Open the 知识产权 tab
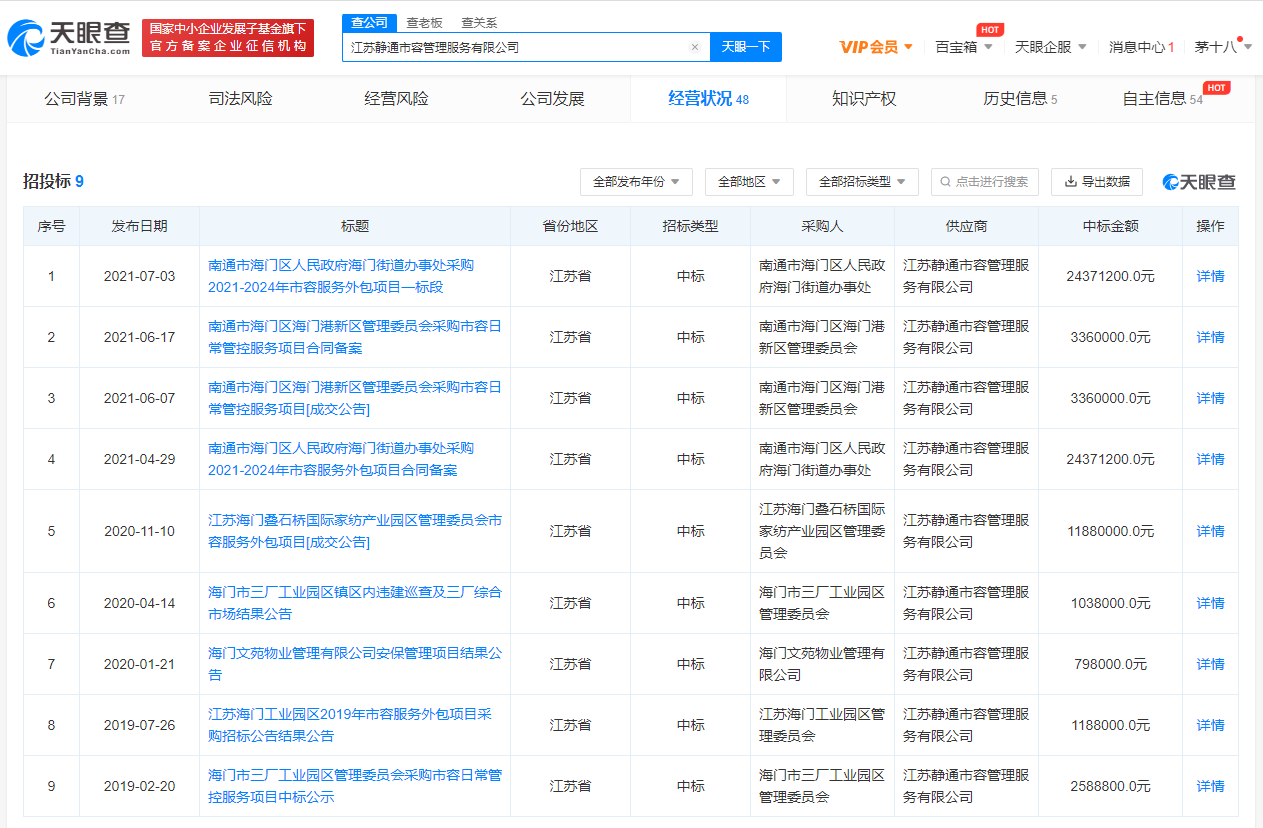 pyautogui.click(x=864, y=99)
